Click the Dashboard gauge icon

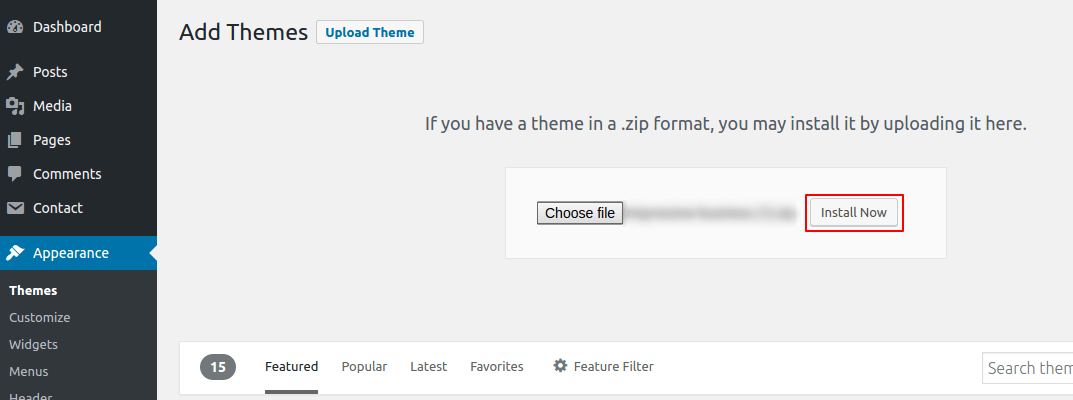pos(15,27)
